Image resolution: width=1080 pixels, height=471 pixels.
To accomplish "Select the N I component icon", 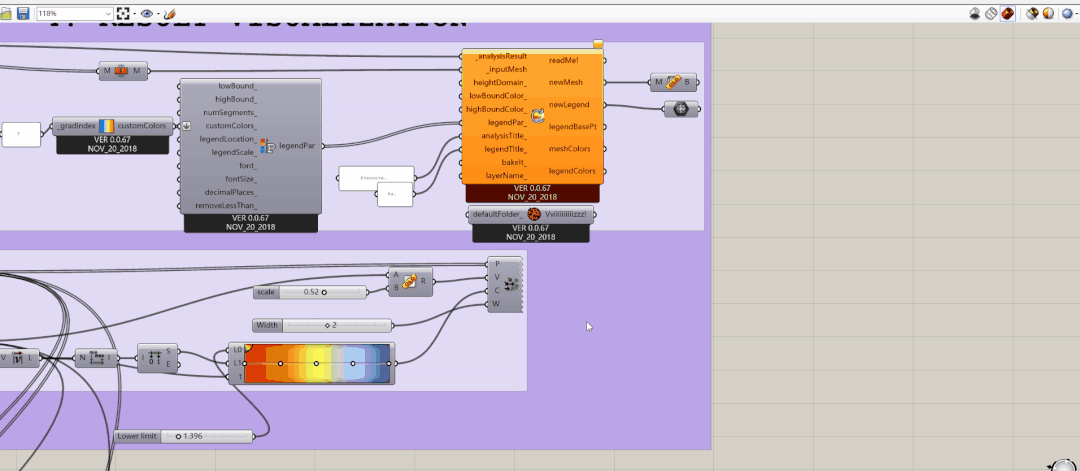I will [97, 358].
